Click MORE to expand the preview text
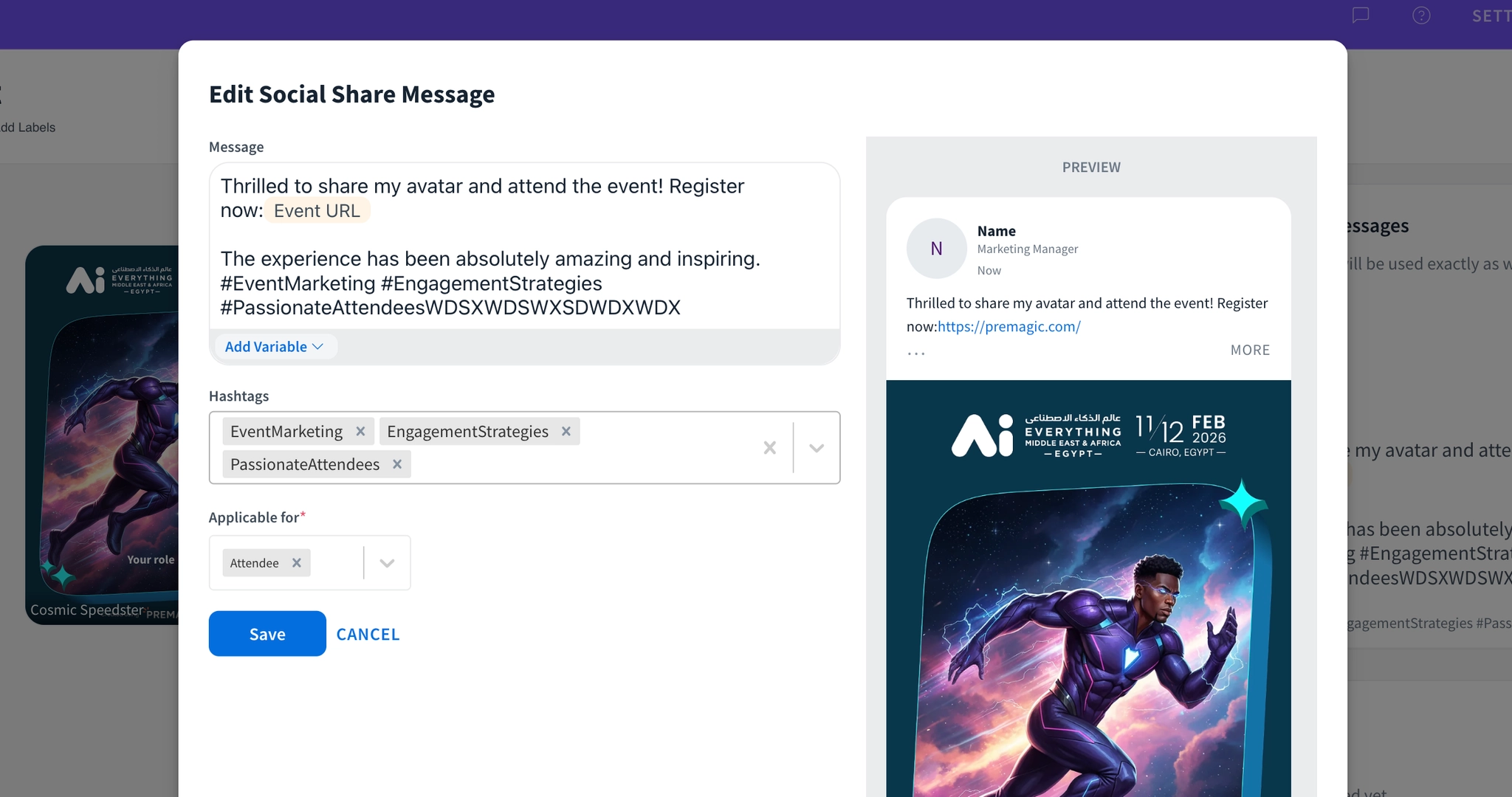 (x=1249, y=351)
